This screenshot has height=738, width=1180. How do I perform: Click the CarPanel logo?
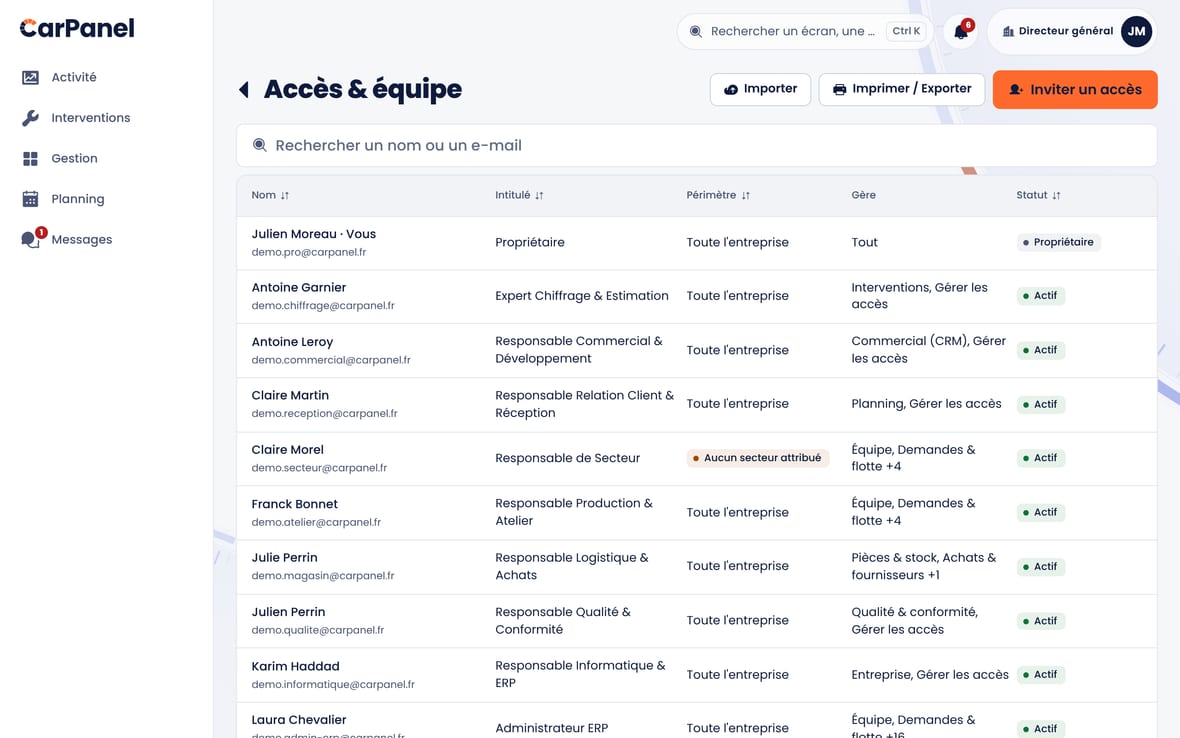tap(77, 29)
